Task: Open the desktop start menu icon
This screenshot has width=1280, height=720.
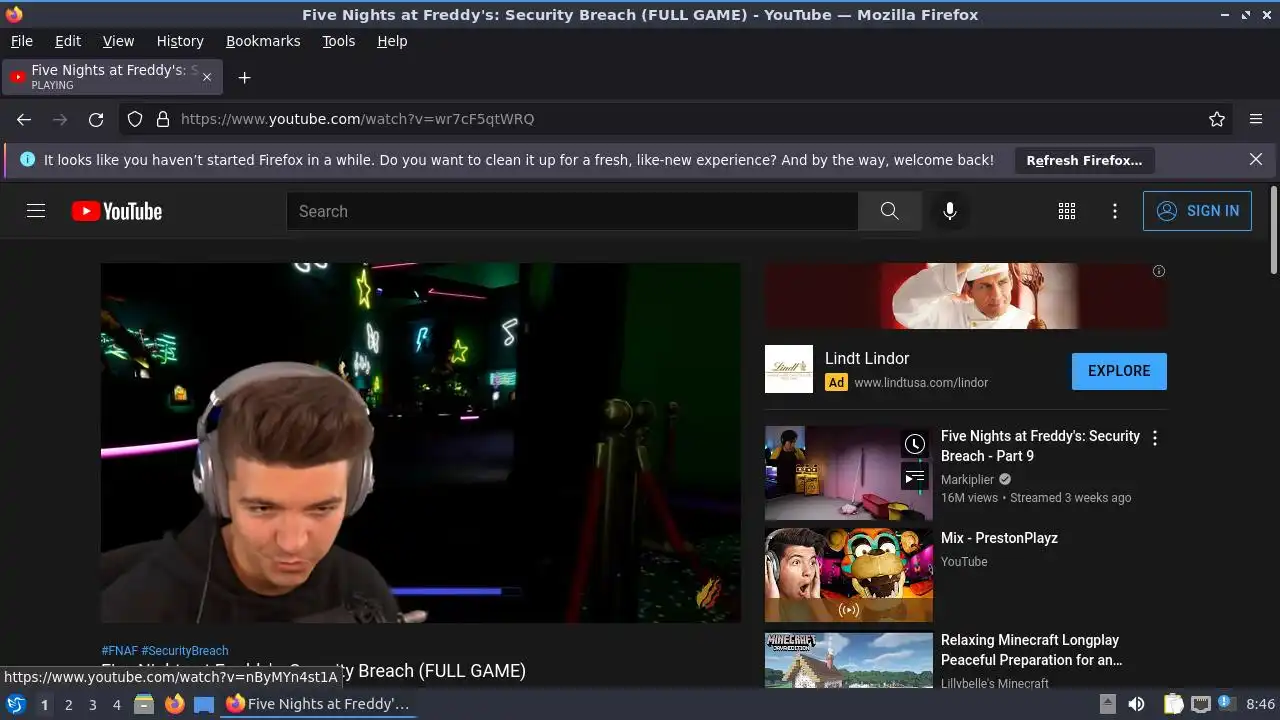Action: [x=16, y=704]
